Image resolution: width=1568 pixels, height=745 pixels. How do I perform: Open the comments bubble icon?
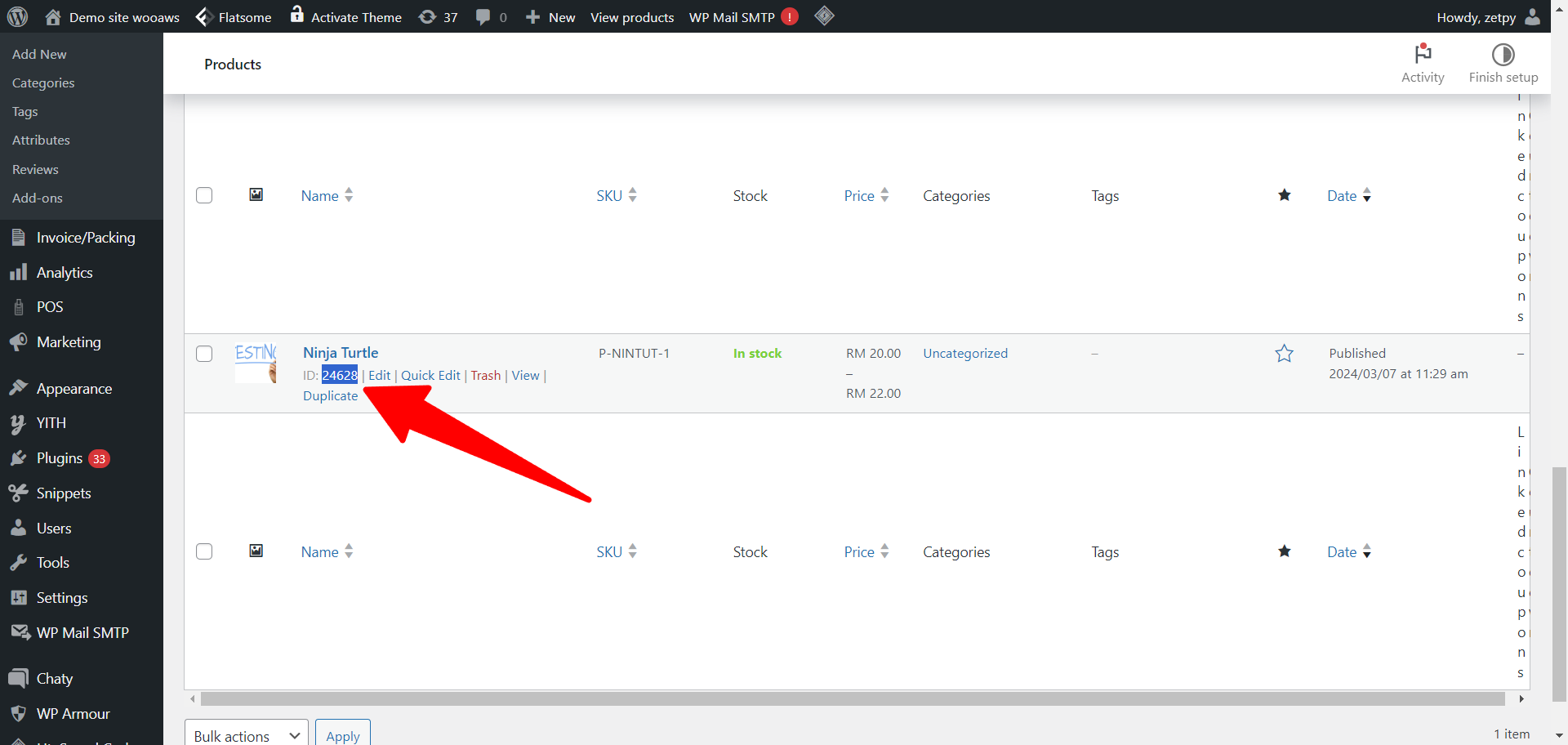[483, 17]
